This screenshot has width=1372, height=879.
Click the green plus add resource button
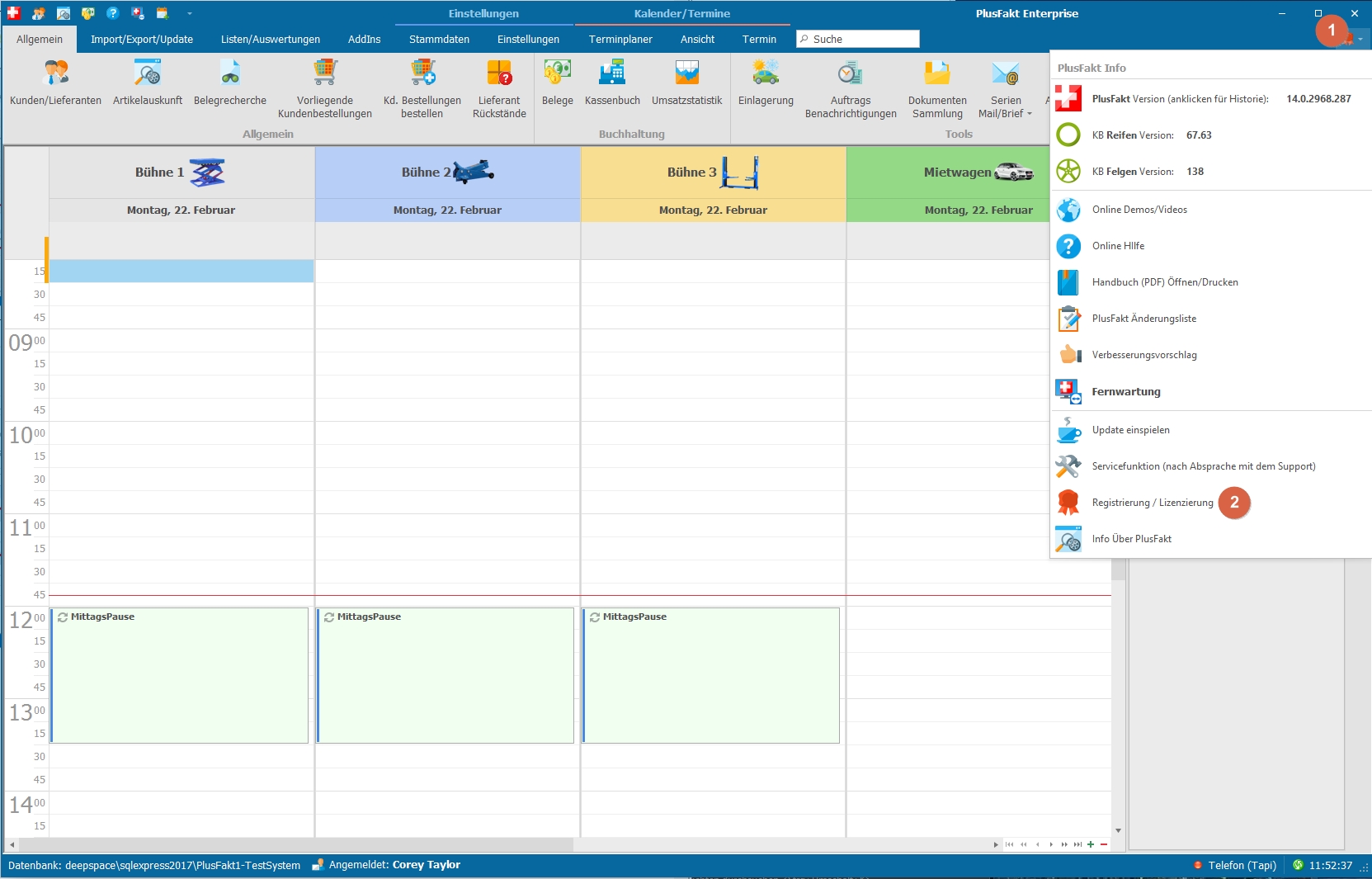pos(1091,844)
